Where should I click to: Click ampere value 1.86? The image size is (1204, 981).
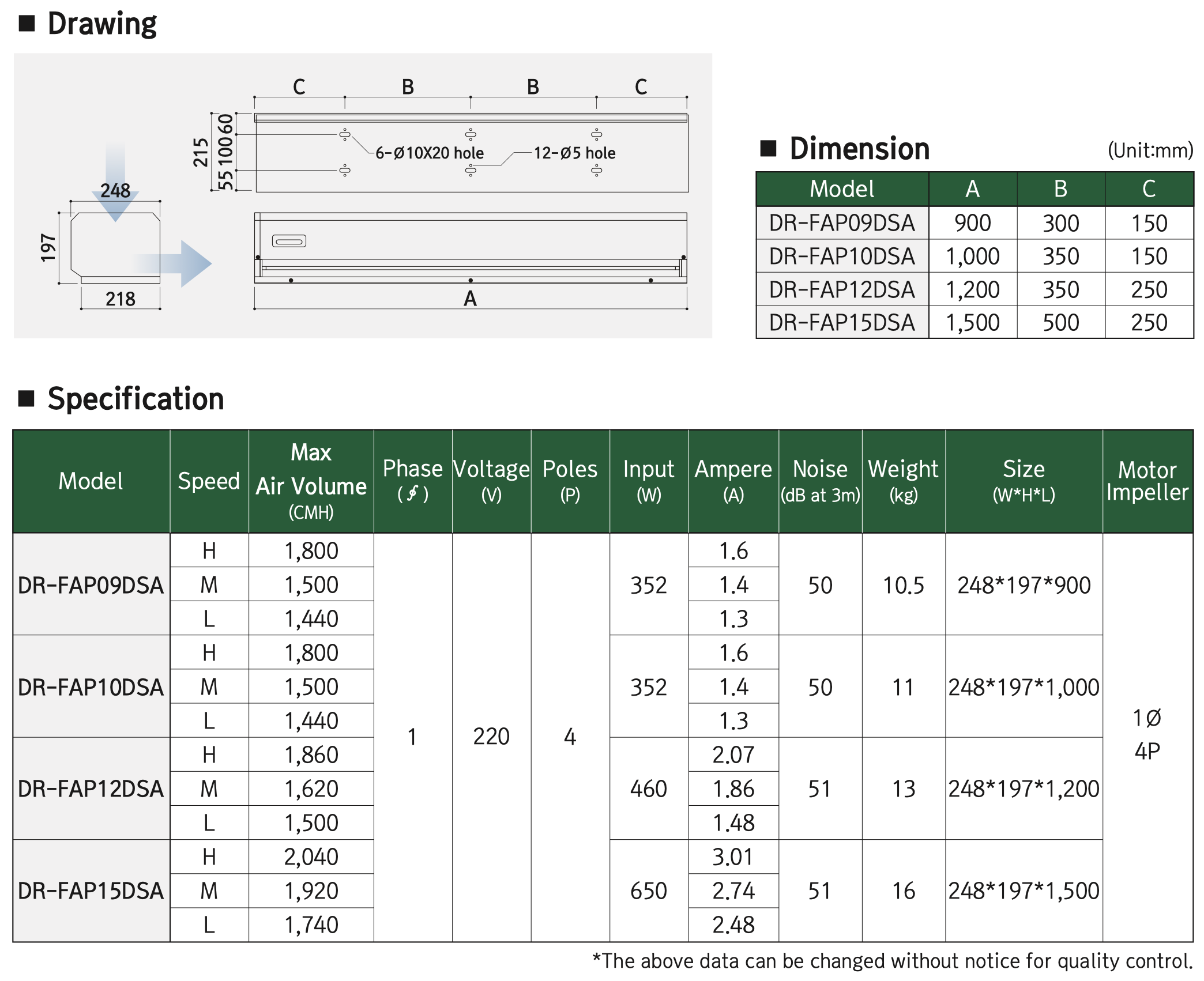click(733, 788)
